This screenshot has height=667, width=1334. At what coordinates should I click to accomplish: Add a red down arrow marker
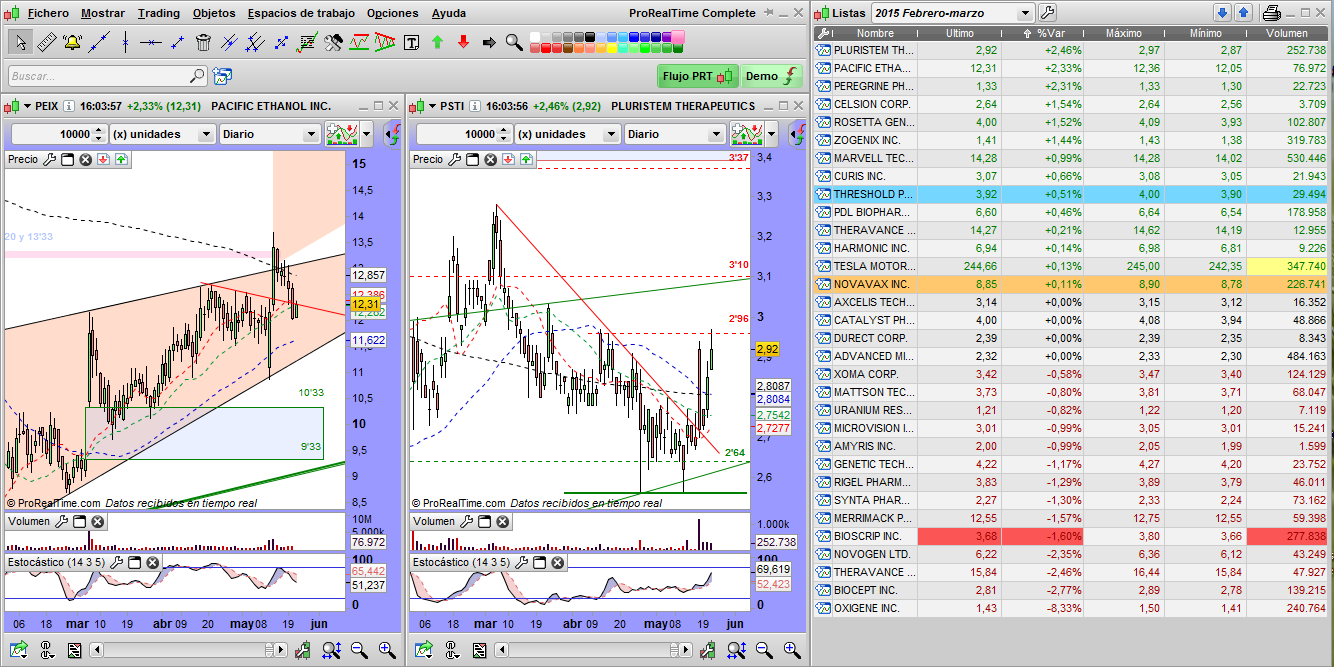coord(463,42)
